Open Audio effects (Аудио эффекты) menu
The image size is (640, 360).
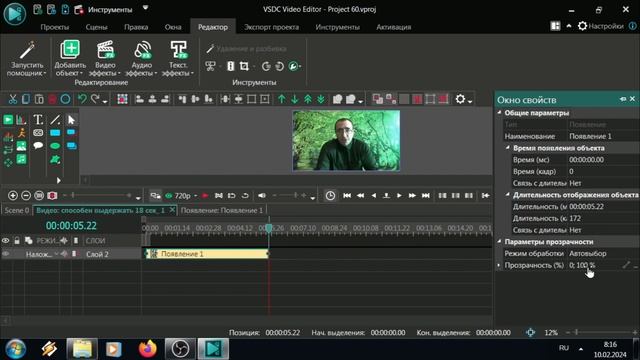point(142,58)
